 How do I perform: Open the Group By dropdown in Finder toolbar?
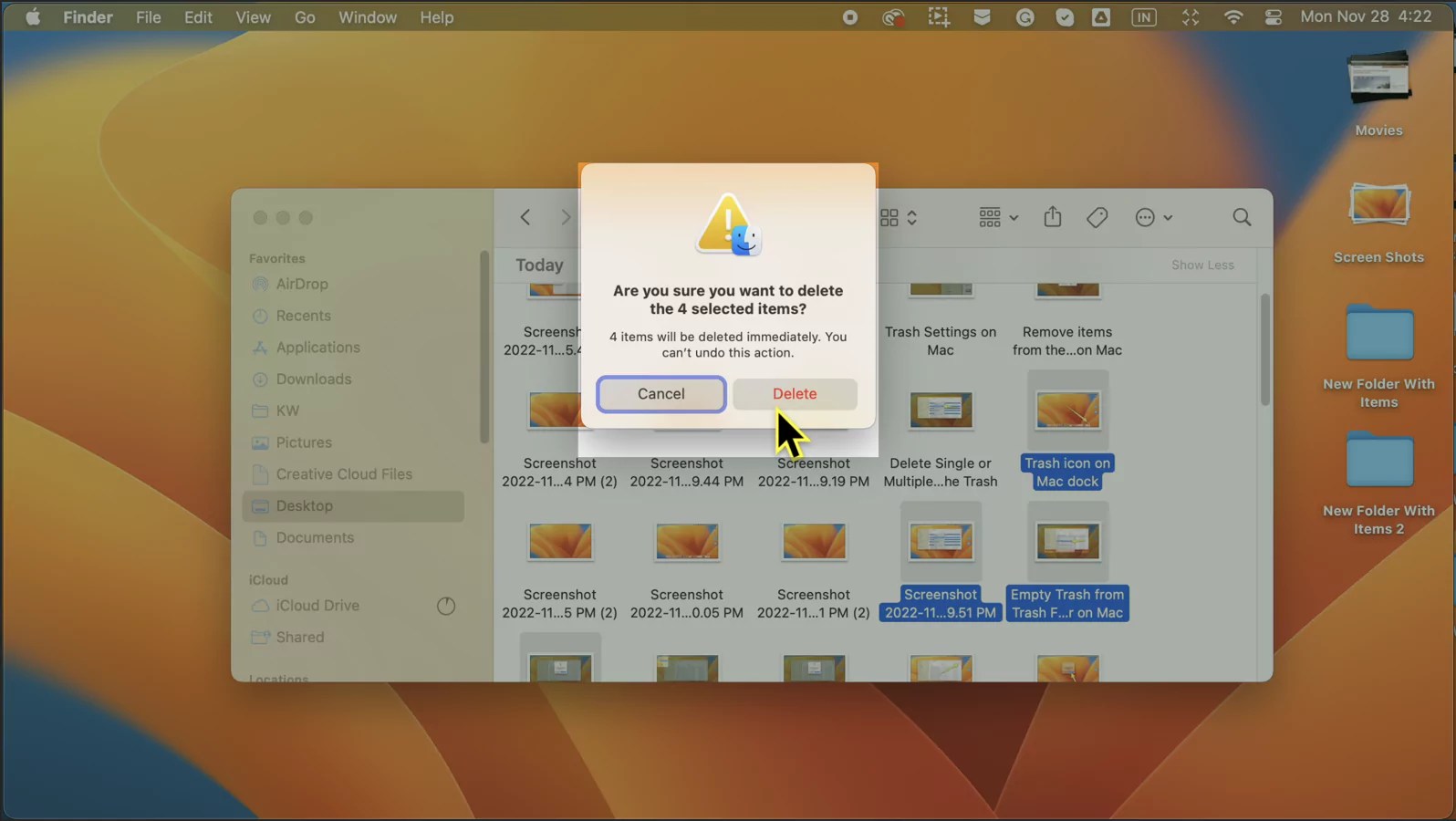998,217
